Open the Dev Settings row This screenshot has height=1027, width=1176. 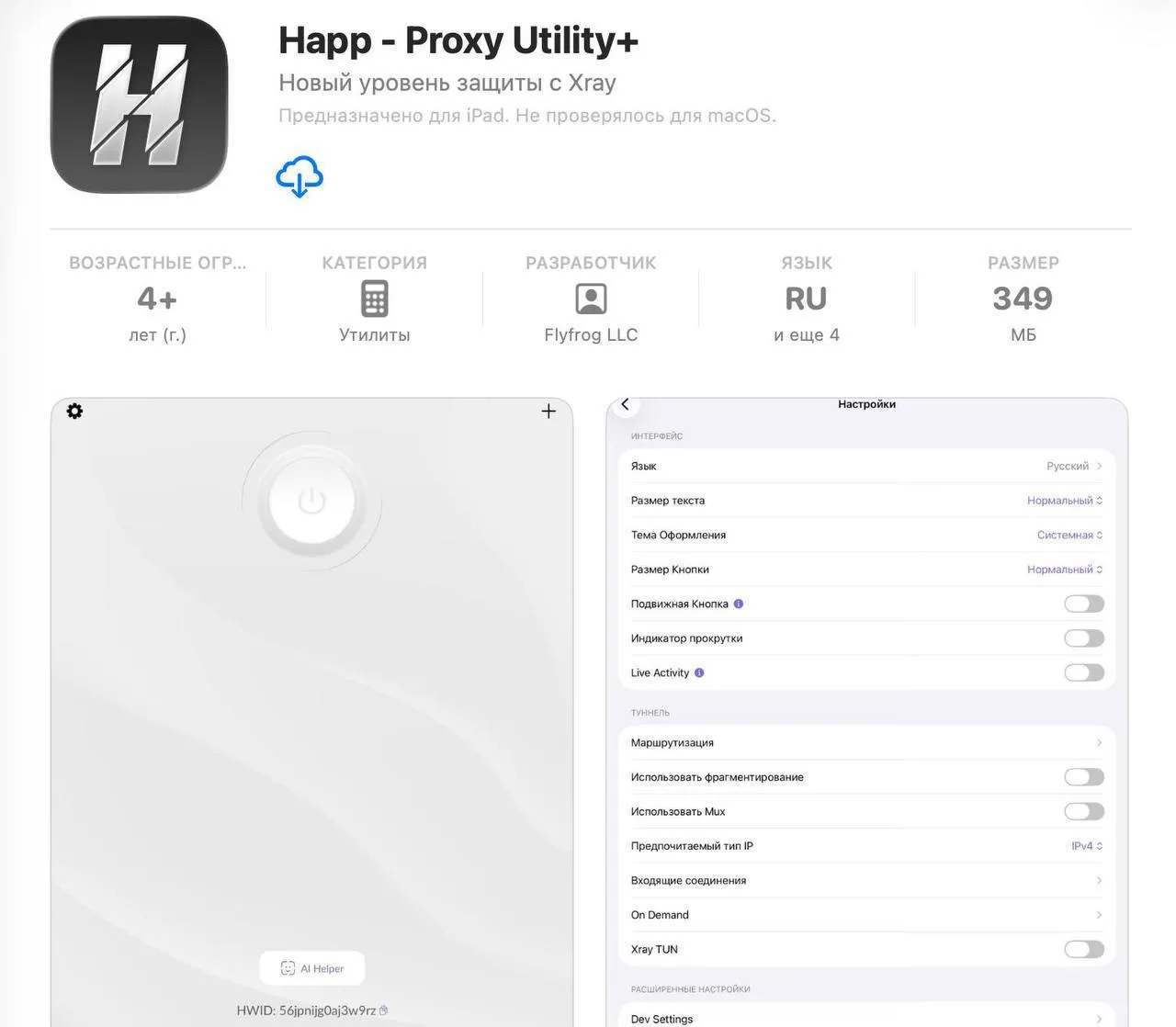click(866, 1016)
